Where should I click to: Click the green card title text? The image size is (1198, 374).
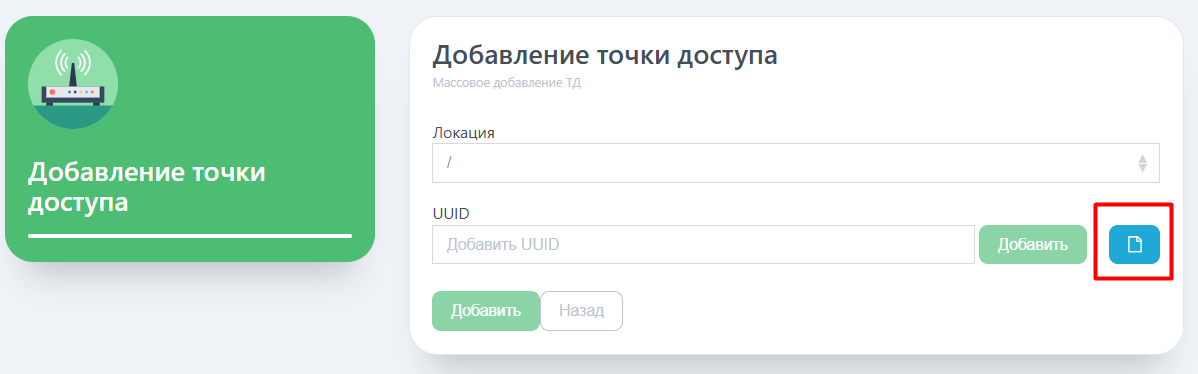[147, 188]
